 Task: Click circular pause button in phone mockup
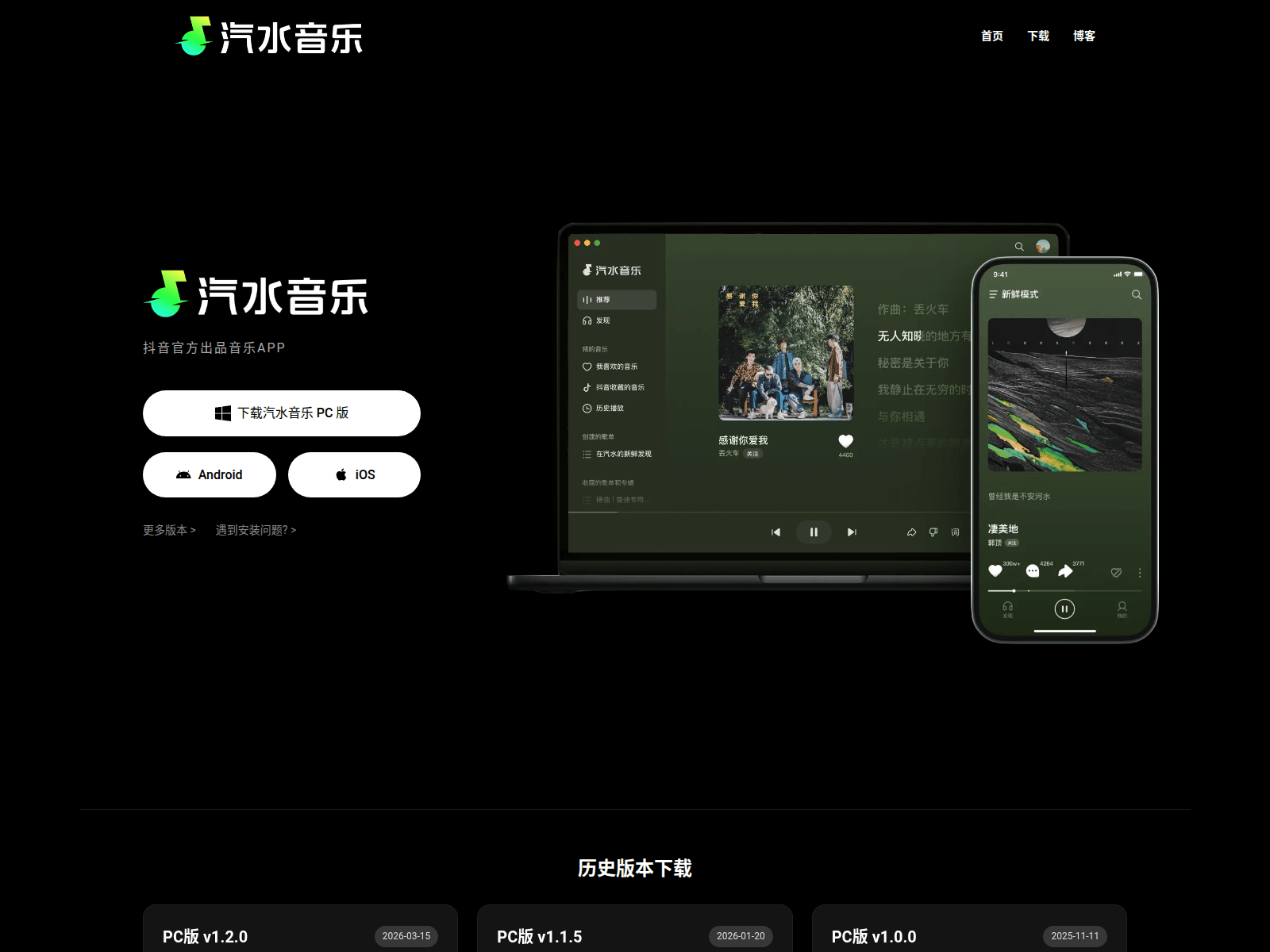pyautogui.click(x=1064, y=608)
